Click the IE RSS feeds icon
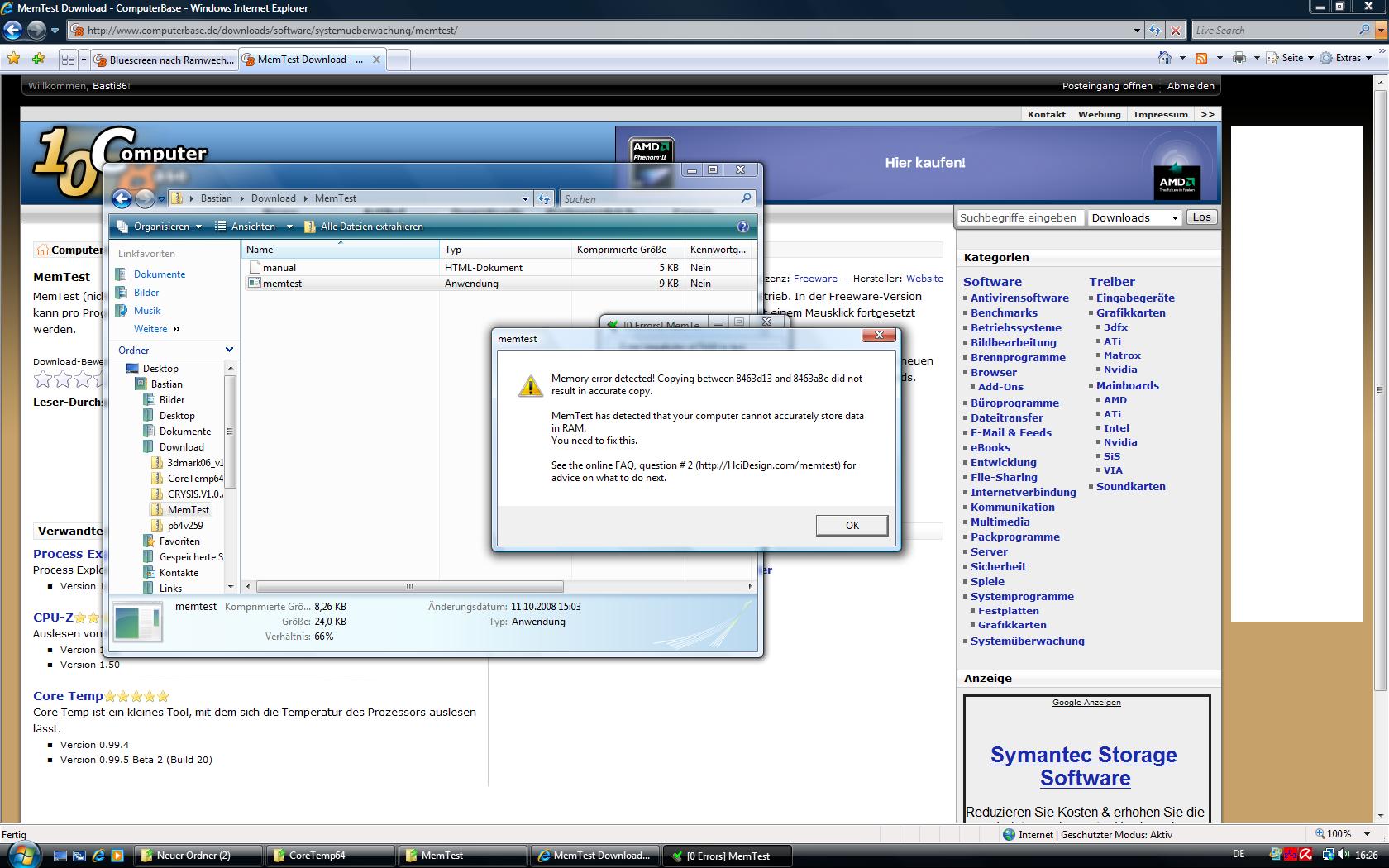Viewport: 1389px width, 868px height. tap(1201, 58)
